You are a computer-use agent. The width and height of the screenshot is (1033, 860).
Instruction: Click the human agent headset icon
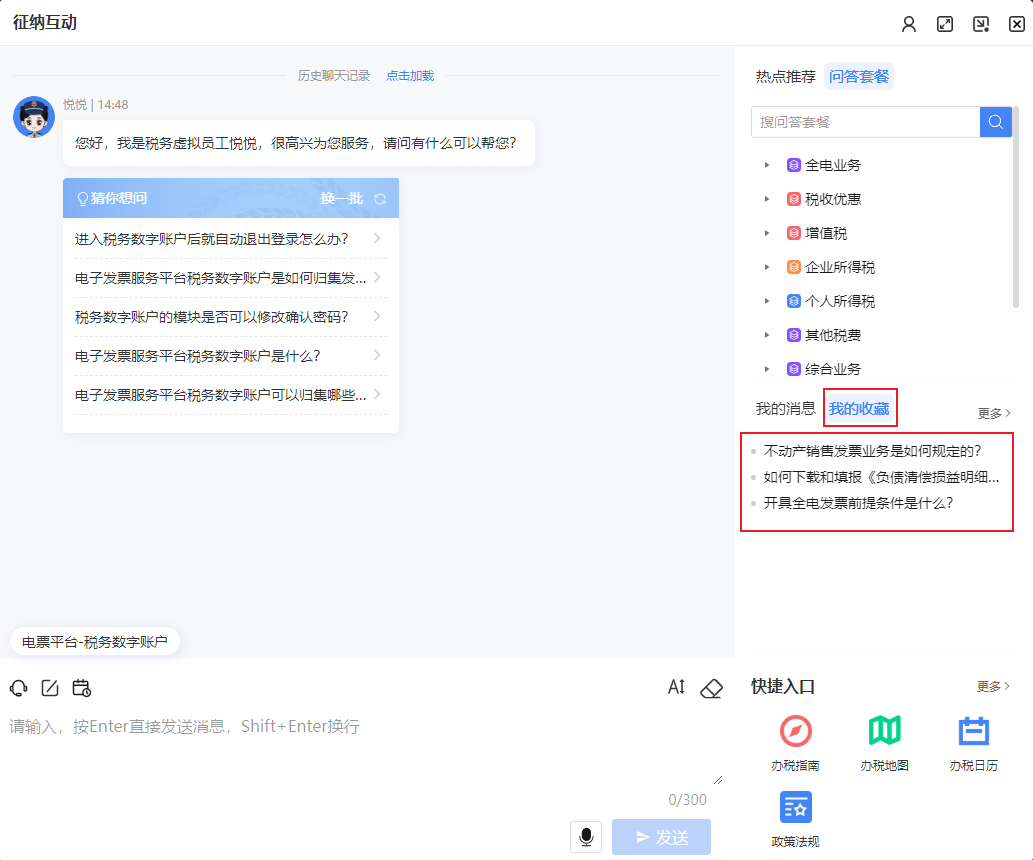18,688
